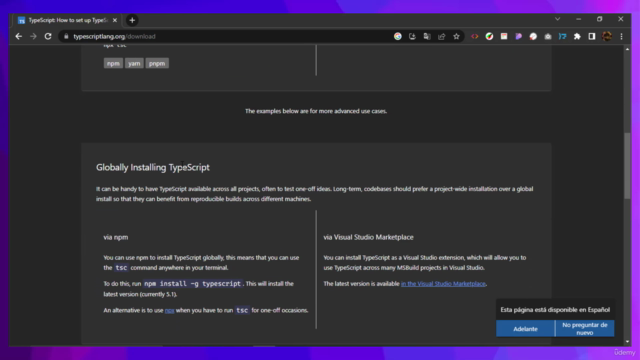The height and width of the screenshot is (360, 640).
Task: Open the tab search chevron
Action: point(558,19)
